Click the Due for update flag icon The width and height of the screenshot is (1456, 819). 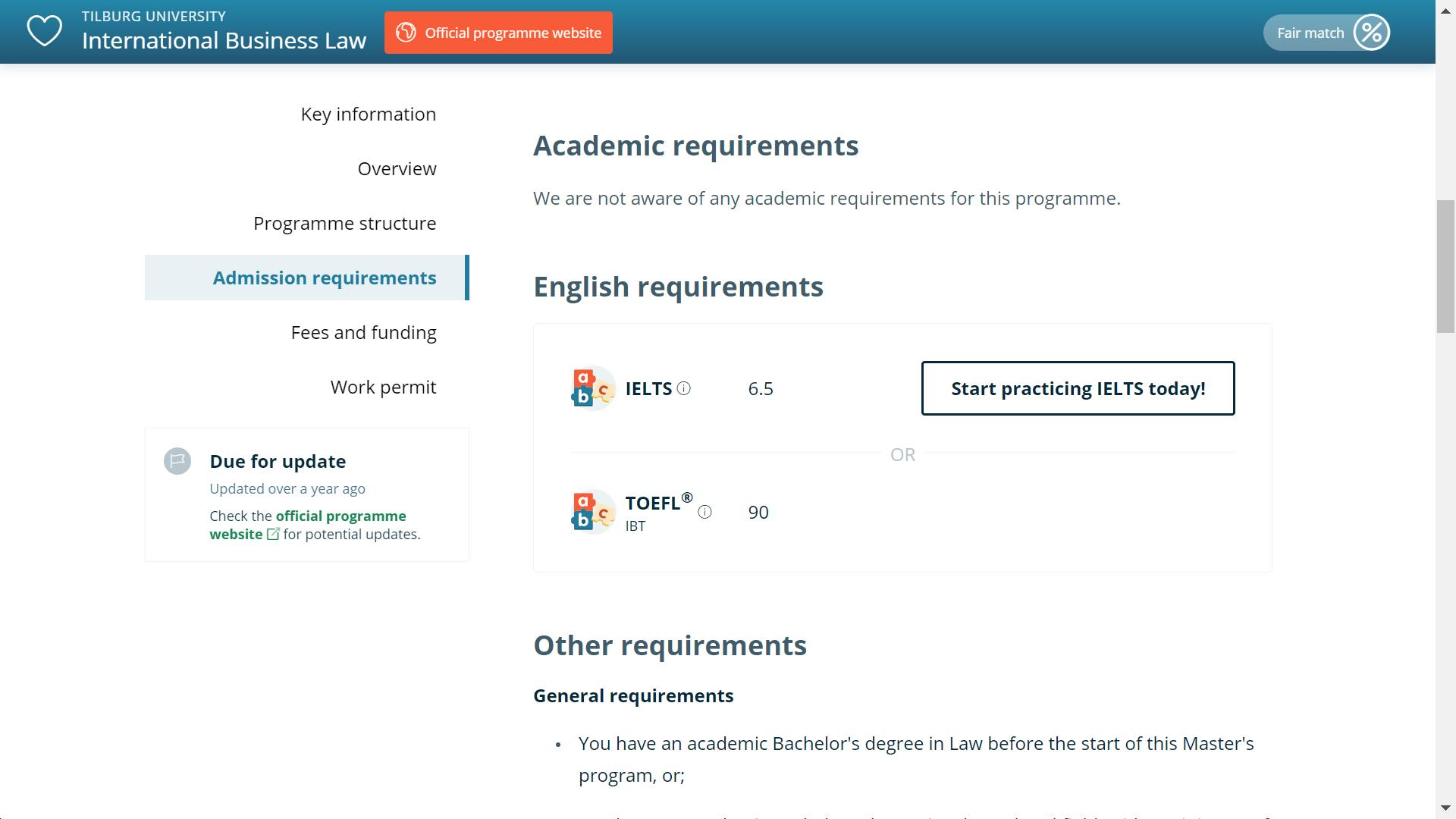pos(177,461)
